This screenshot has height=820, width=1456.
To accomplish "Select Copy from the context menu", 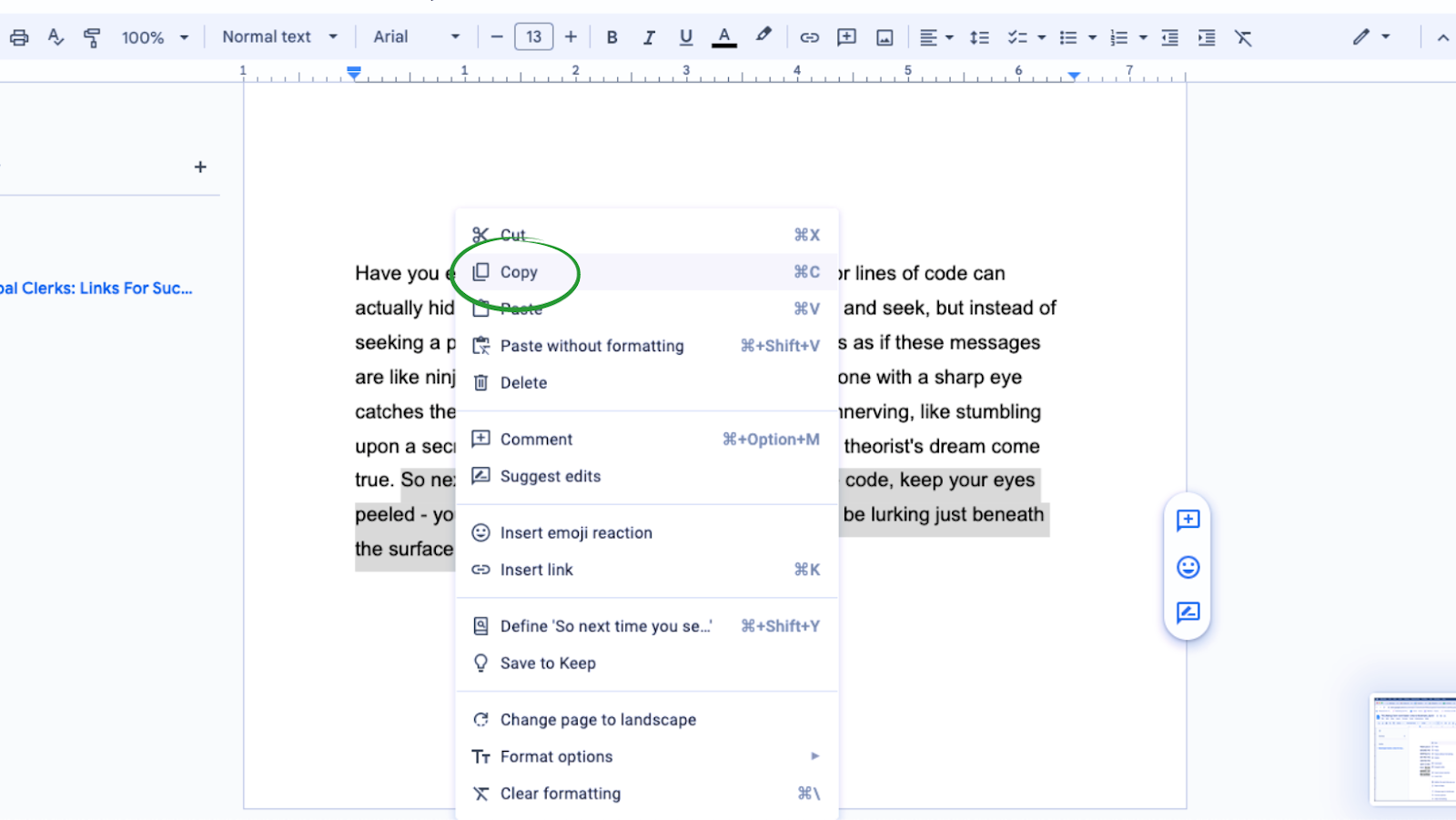I will [x=646, y=272].
